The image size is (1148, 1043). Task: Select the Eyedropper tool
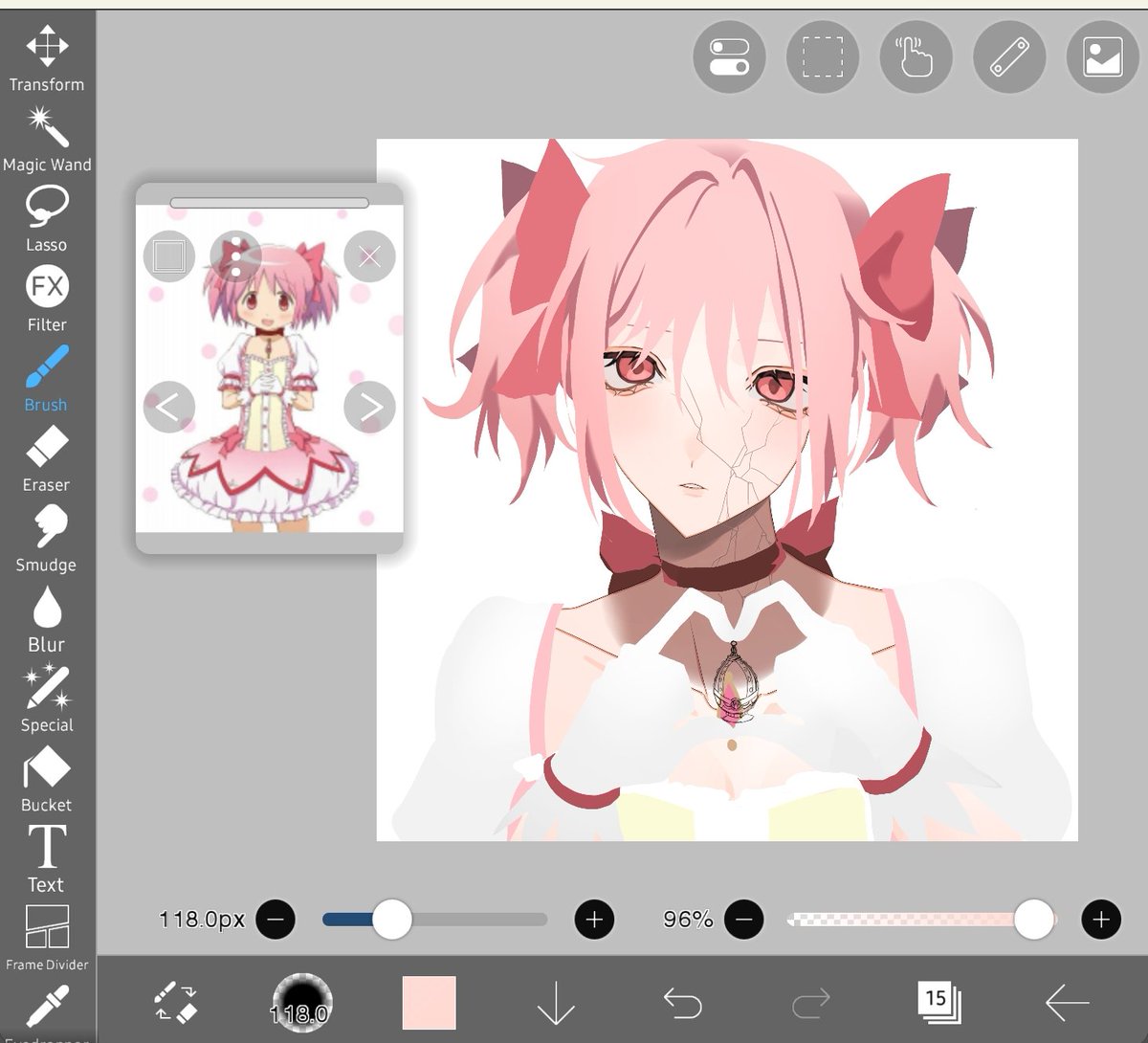click(x=46, y=1012)
